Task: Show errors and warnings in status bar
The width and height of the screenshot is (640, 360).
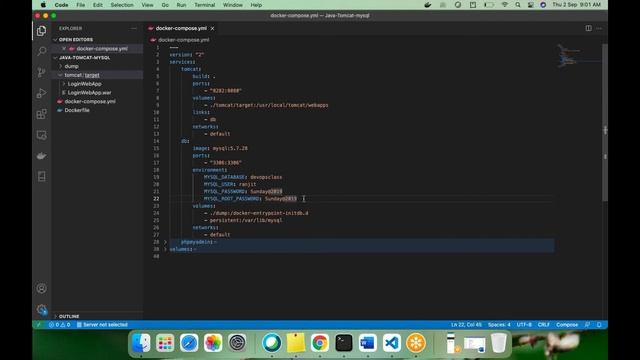Action: pyautogui.click(x=60, y=325)
